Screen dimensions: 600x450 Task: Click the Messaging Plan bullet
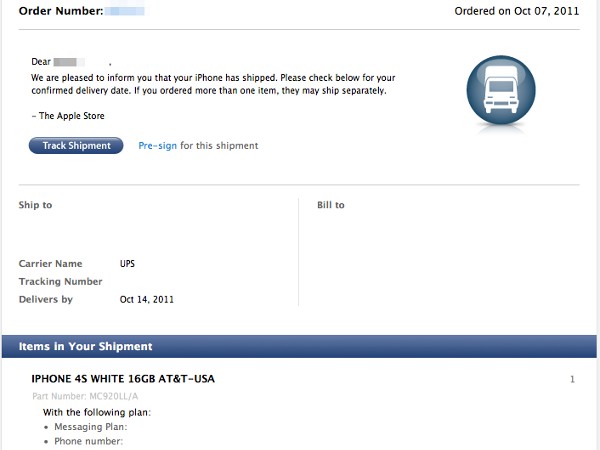[91, 427]
